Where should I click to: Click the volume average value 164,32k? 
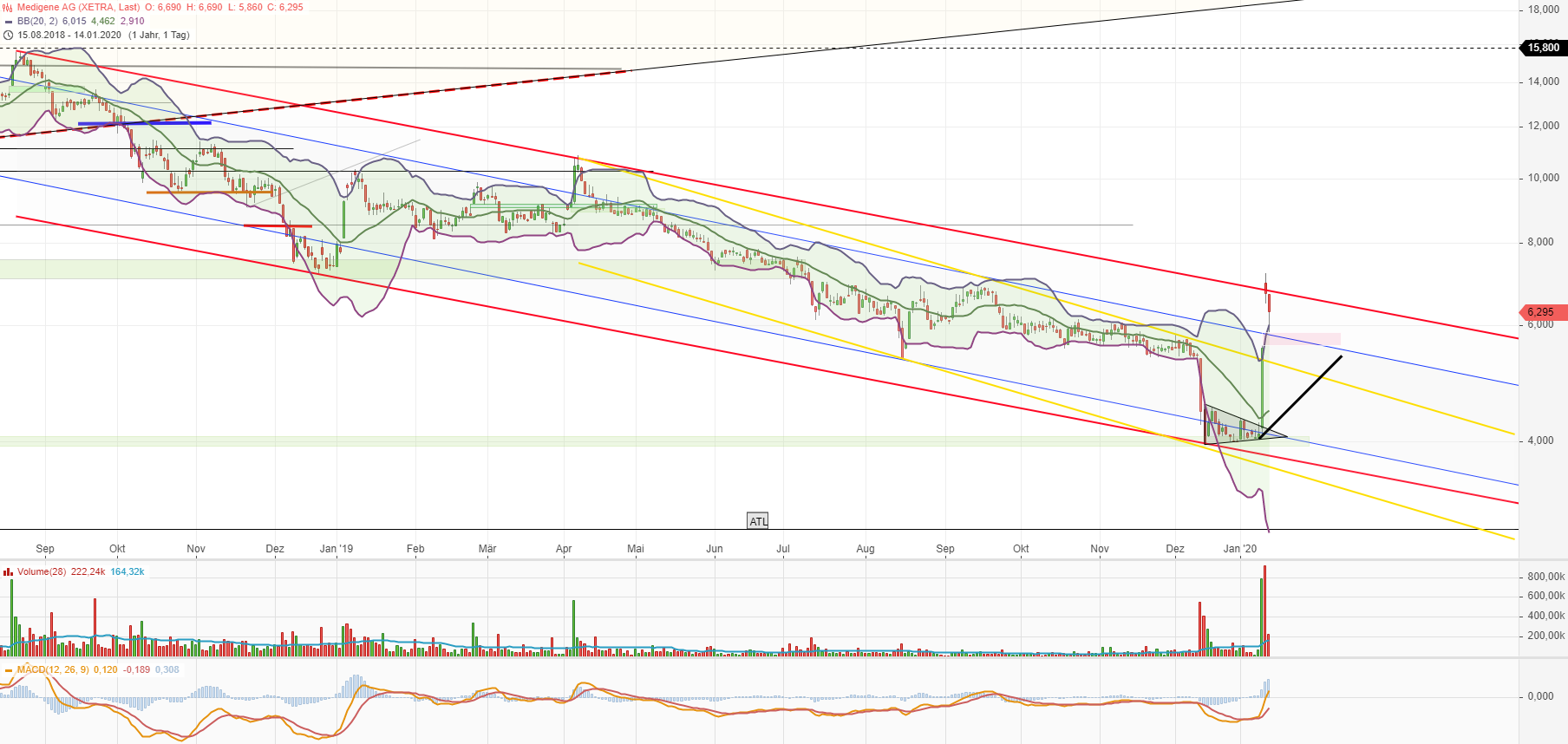point(127,571)
